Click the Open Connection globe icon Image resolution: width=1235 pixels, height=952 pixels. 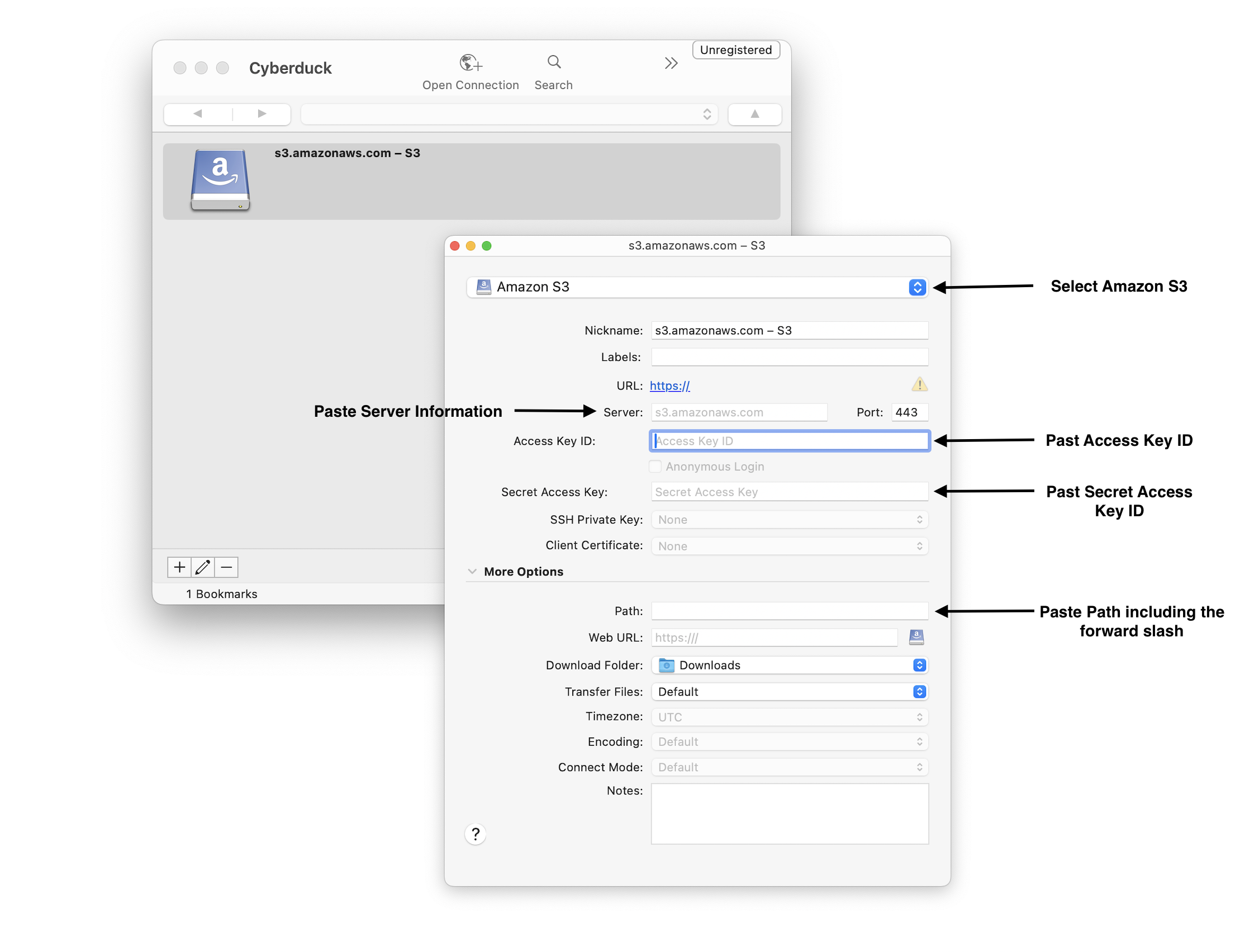click(x=470, y=62)
